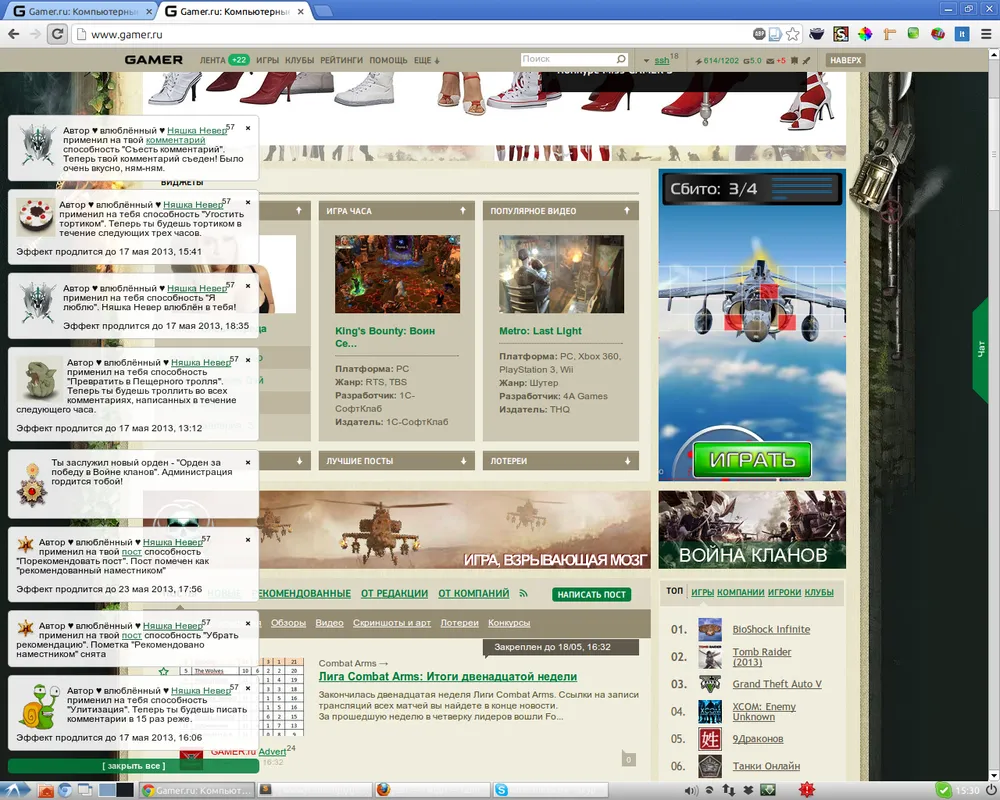1000x800 pixels.
Task: Dismiss the 'Улитизация' notification
Action: (x=248, y=688)
